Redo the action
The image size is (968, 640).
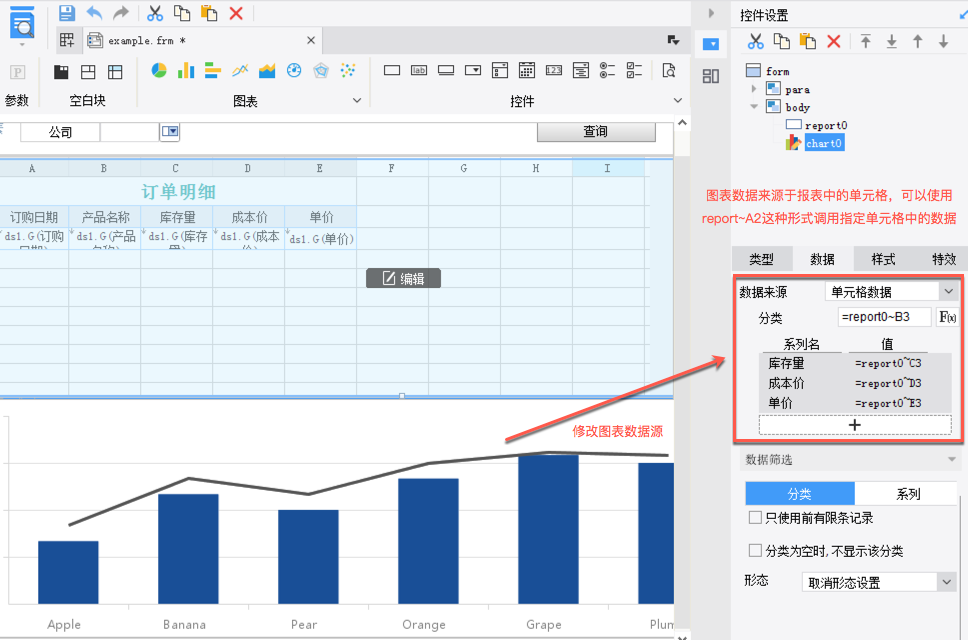[x=120, y=13]
